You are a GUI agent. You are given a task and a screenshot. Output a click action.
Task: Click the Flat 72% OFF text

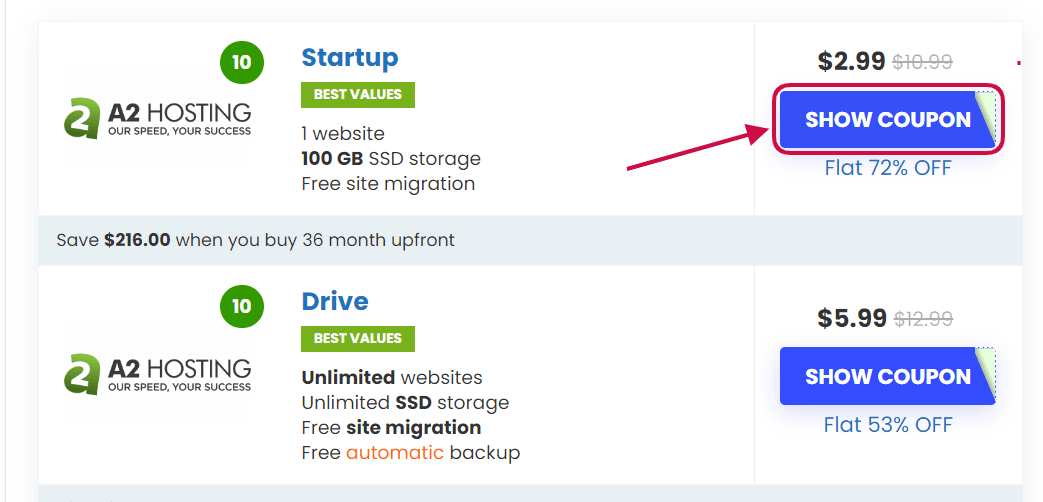(x=888, y=168)
